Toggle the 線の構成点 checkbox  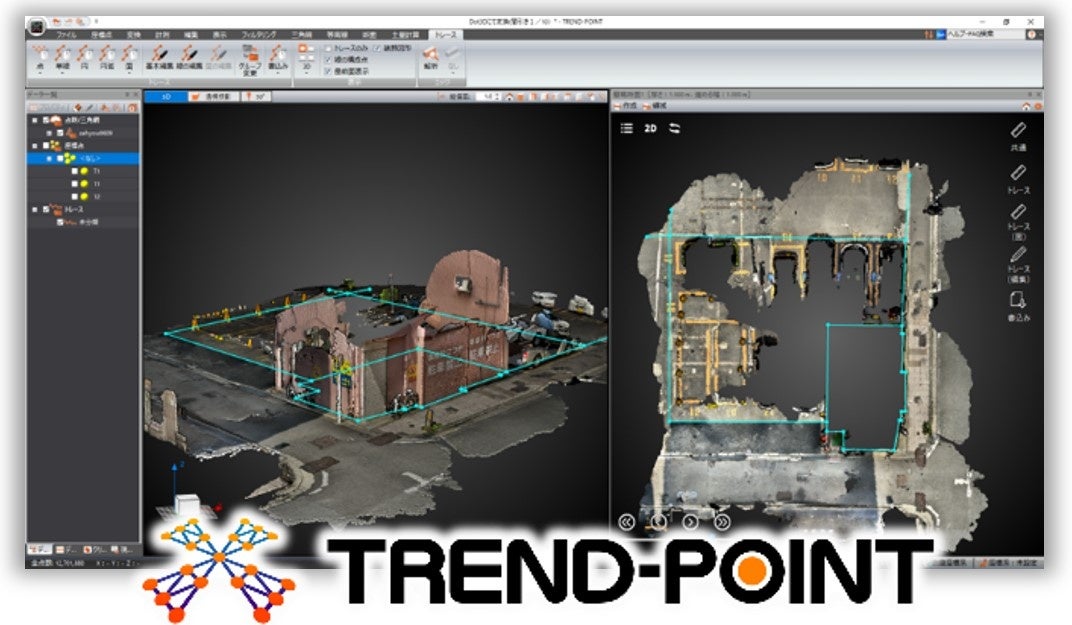click(x=328, y=60)
